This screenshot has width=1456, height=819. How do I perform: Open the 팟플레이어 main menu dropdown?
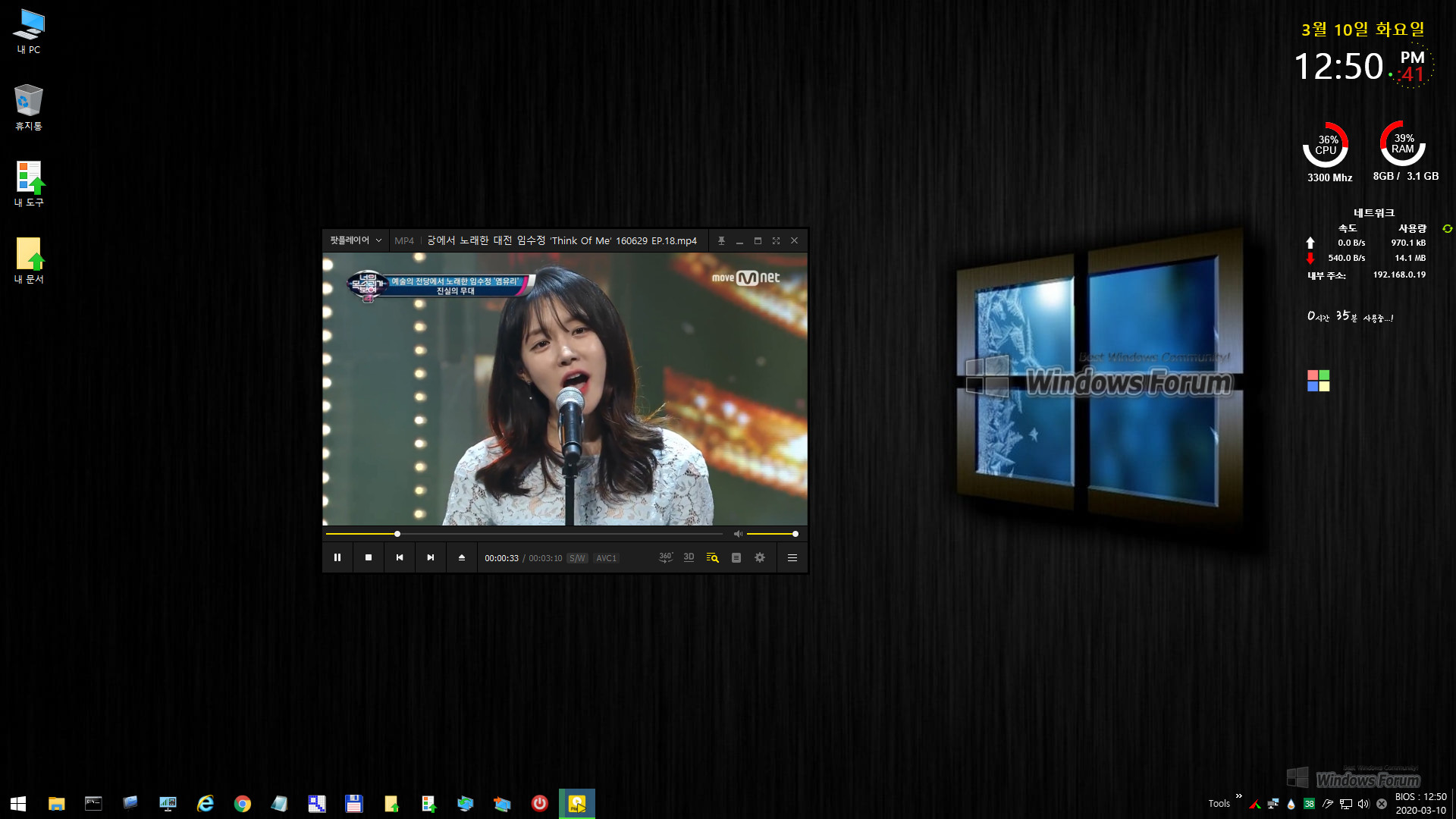pos(355,240)
